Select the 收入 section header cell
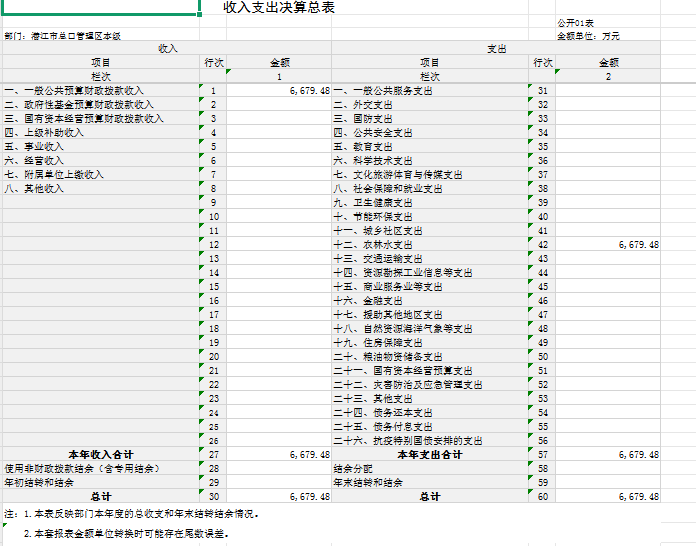Image resolution: width=696 pixels, height=546 pixels. click(x=167, y=48)
